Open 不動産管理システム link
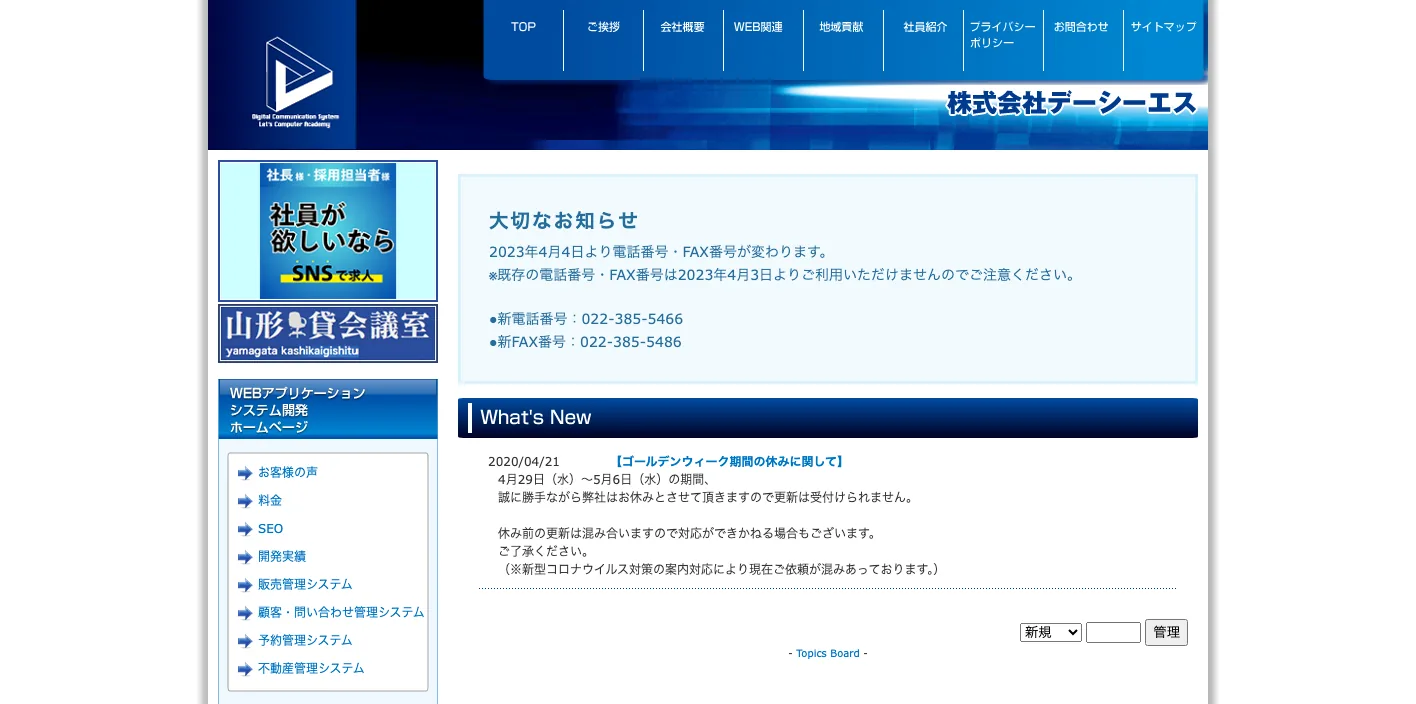The image size is (1416, 704). pyautogui.click(x=311, y=668)
